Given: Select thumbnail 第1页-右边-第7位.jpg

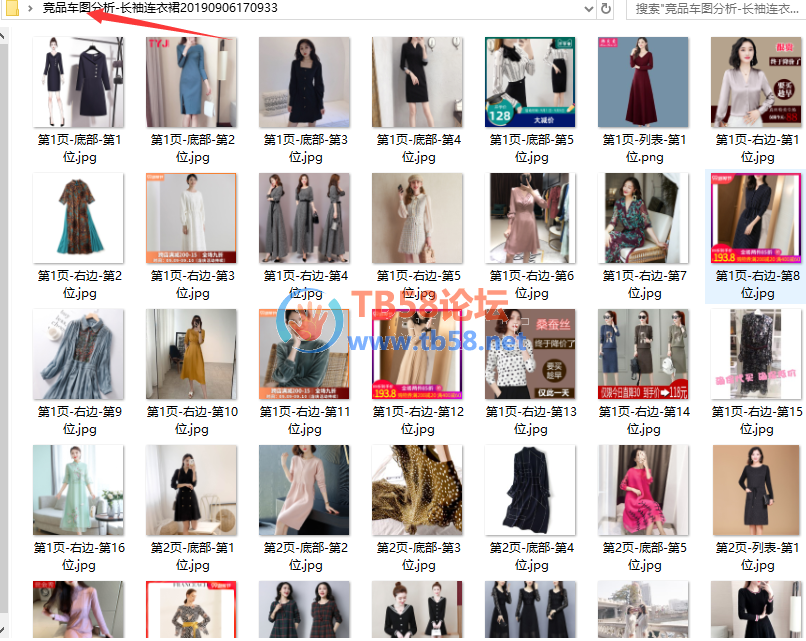Looking at the screenshot, I should pyautogui.click(x=643, y=218).
